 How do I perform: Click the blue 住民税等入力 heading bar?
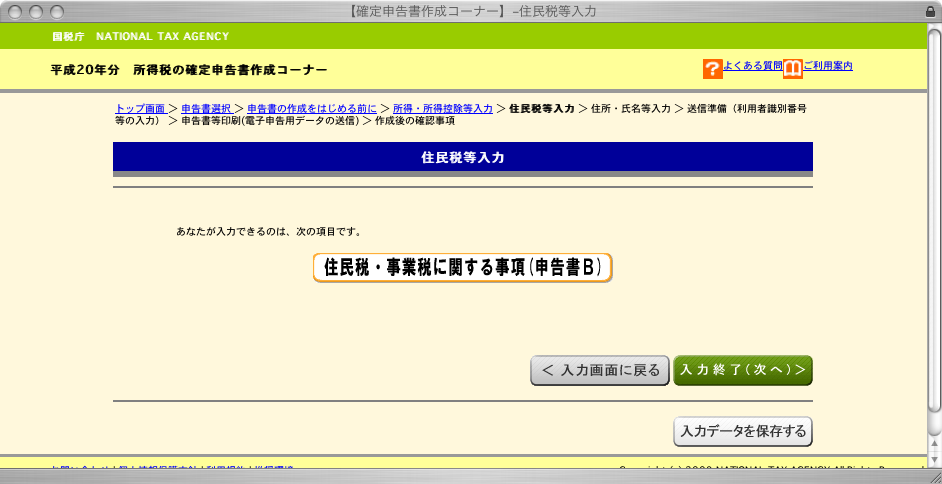[462, 157]
